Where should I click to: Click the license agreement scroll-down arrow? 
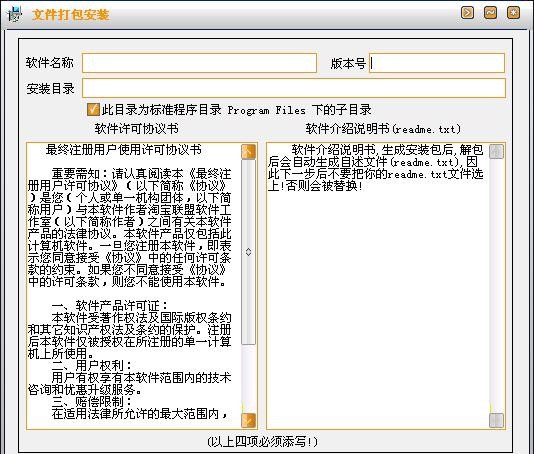coord(249,421)
